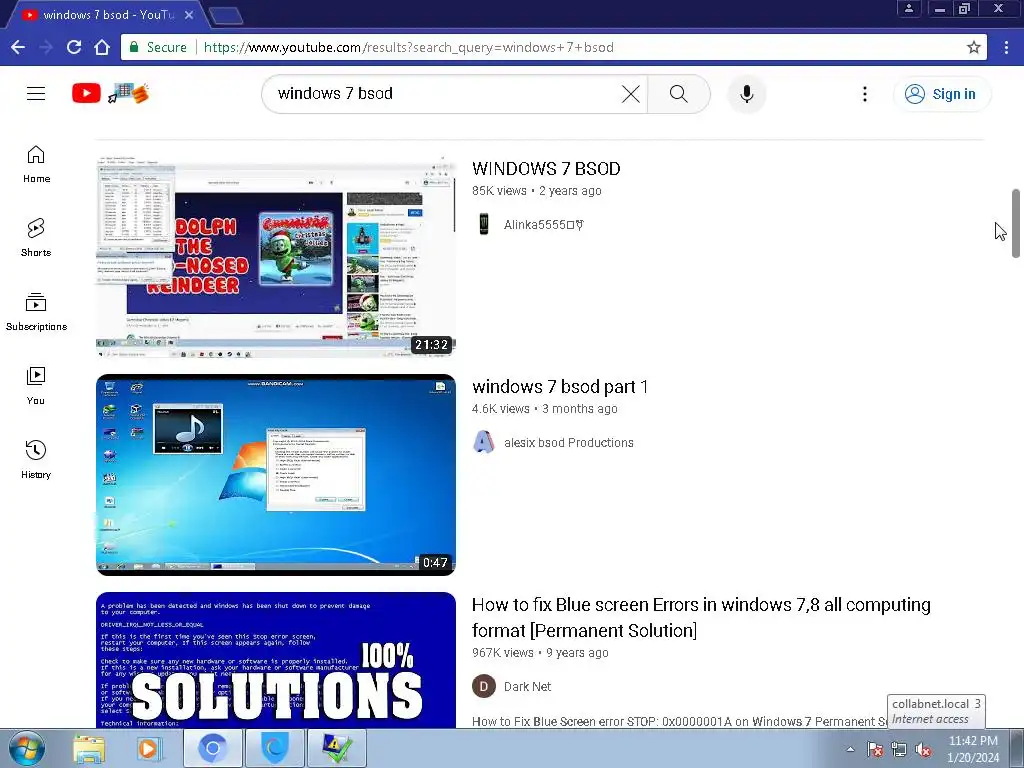
Task: Open the Action Center flag tray icon
Action: 875,749
